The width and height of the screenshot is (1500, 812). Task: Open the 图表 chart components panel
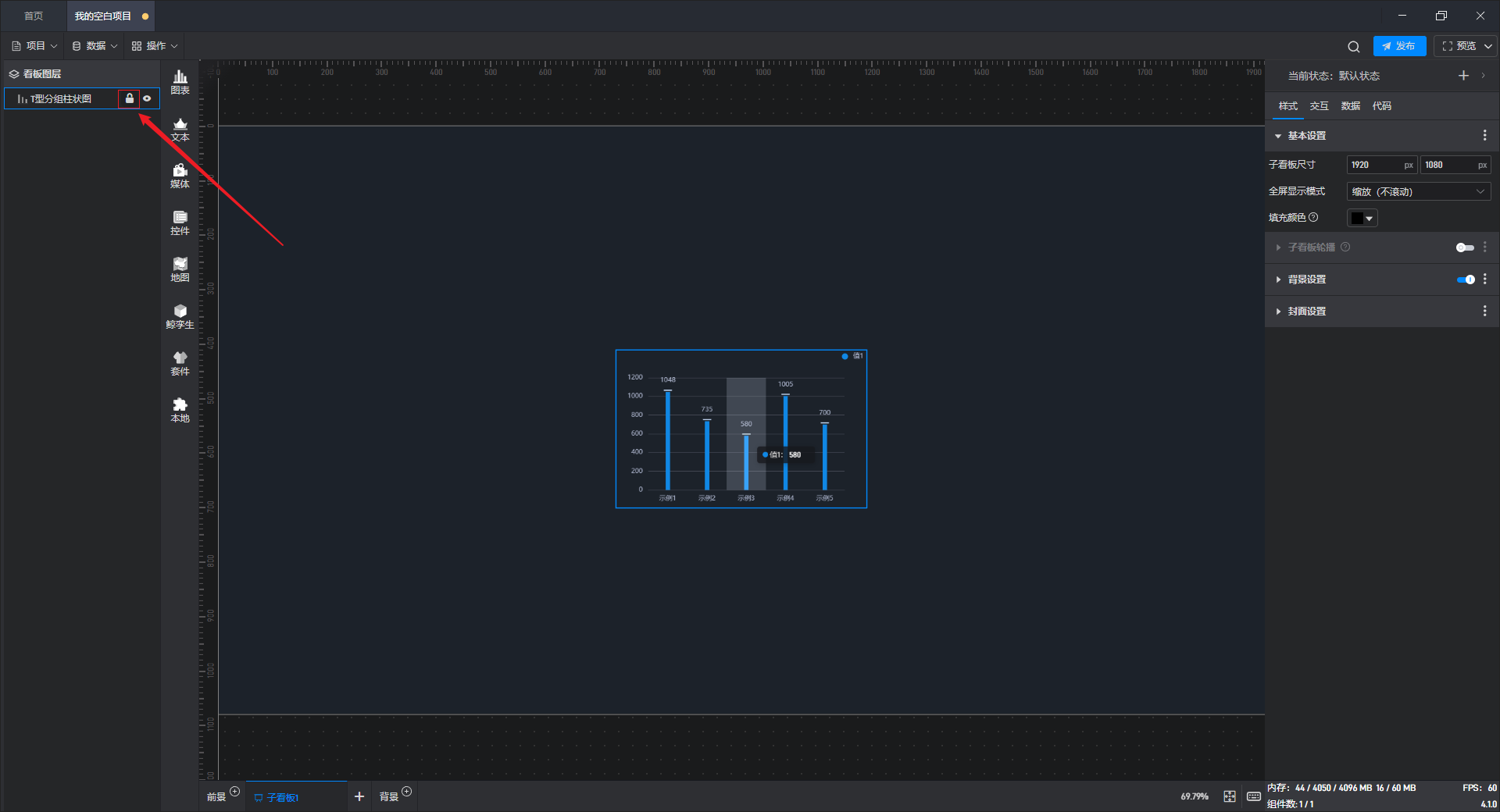tap(180, 82)
